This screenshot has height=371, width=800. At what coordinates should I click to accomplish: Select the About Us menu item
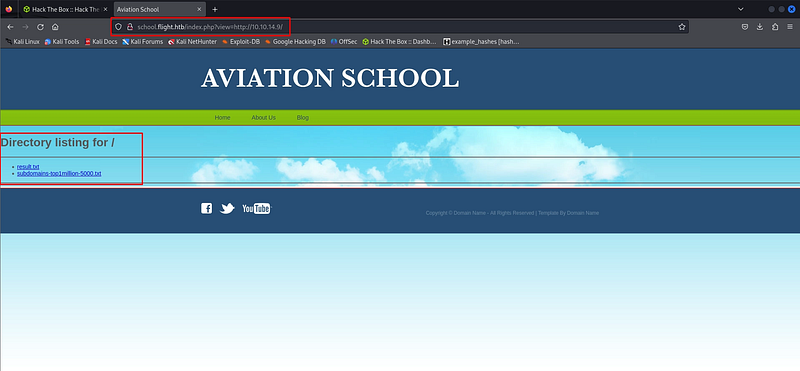tap(263, 117)
